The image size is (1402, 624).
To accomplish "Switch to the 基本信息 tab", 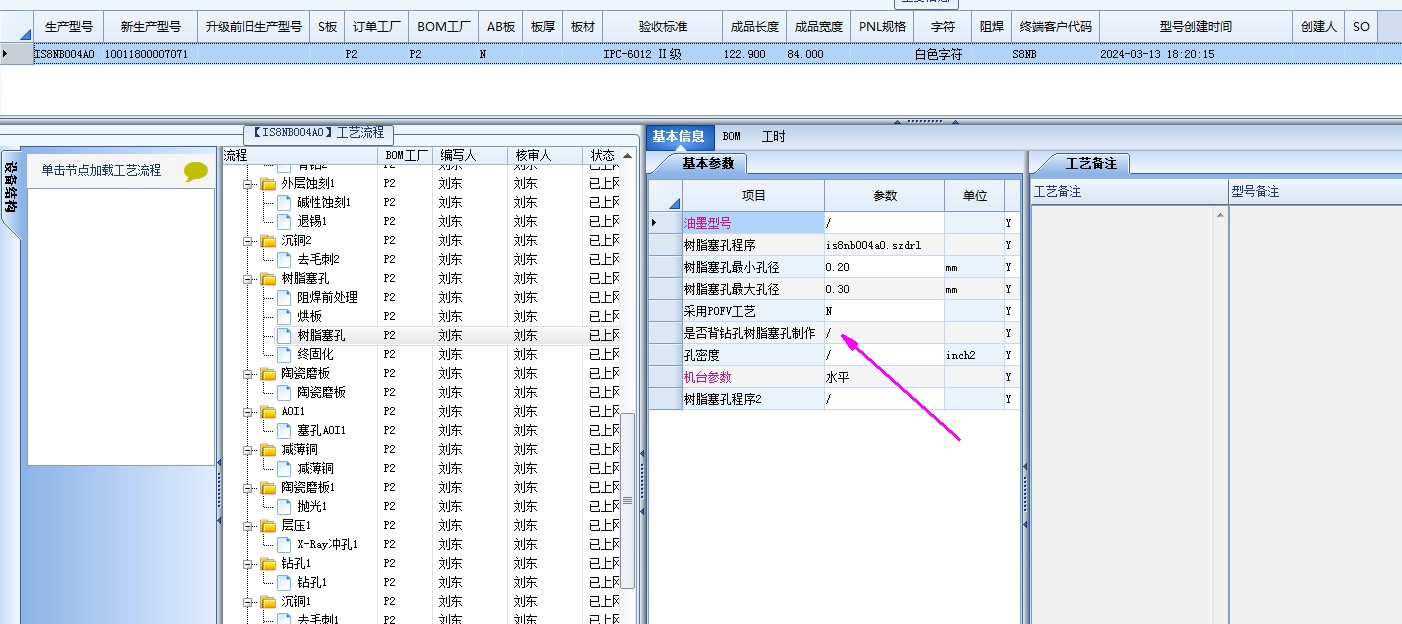I will pos(678,137).
